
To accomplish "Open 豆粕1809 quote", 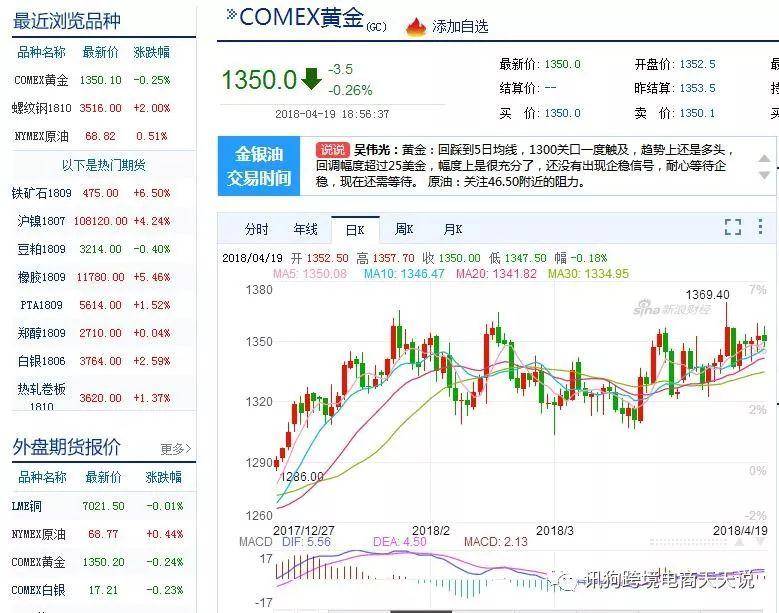I will [41, 249].
